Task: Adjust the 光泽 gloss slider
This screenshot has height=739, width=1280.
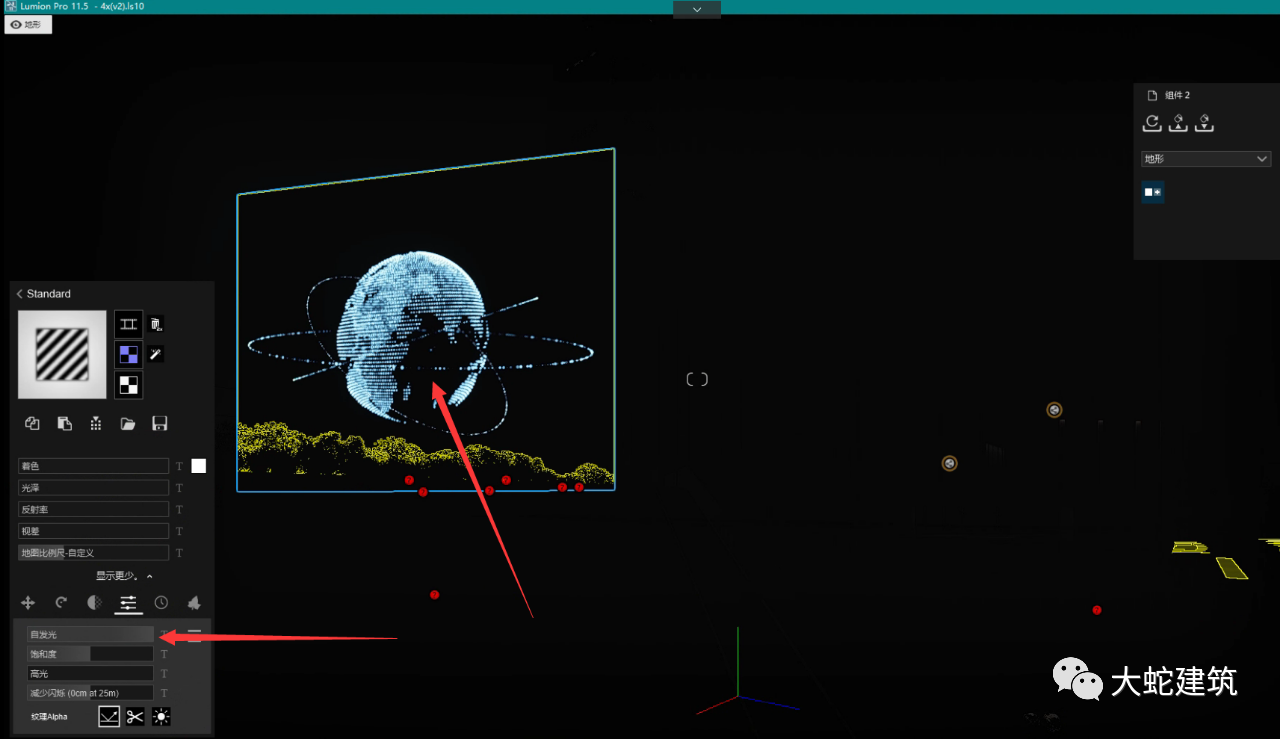Action: click(x=94, y=488)
